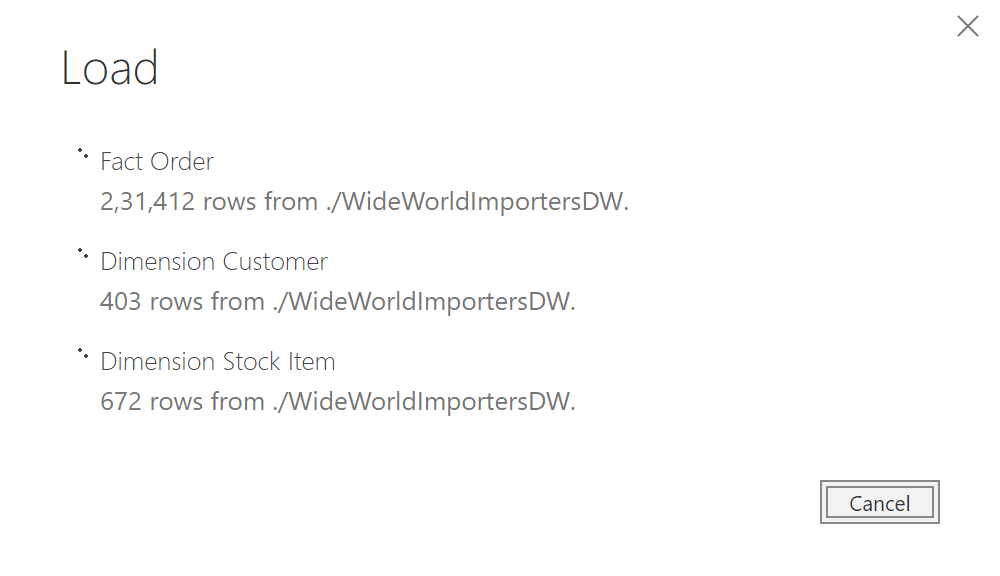Click the 403 row count number
Screen dimensions: 1000x576
tap(121, 302)
